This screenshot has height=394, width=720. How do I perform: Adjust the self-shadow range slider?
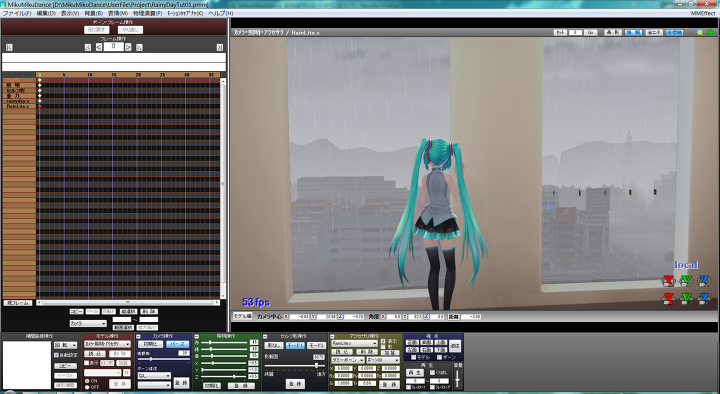pos(294,366)
